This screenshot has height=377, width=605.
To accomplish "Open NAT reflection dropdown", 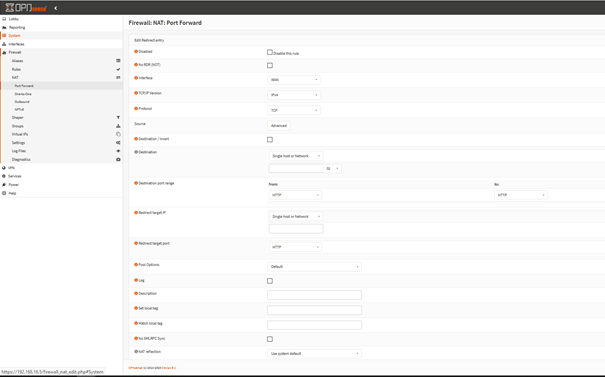I will [x=314, y=353].
